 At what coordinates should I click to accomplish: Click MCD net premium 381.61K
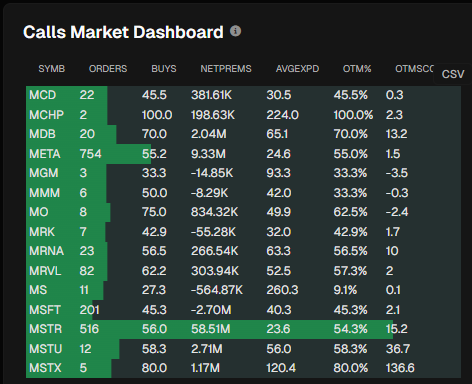211,95
